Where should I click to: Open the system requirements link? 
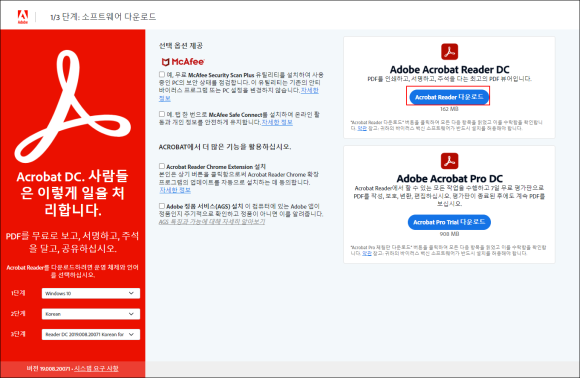(96, 368)
